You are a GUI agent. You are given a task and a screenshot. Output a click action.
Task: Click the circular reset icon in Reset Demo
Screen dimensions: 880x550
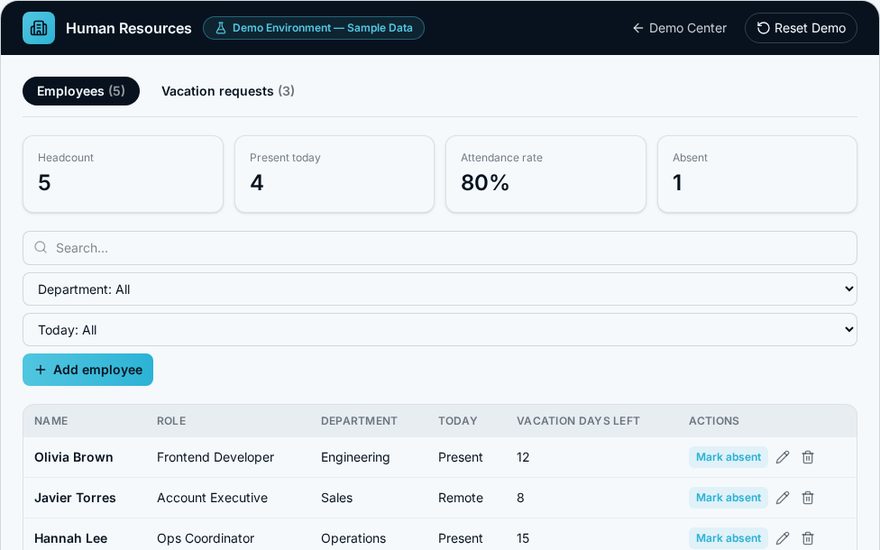[763, 28]
